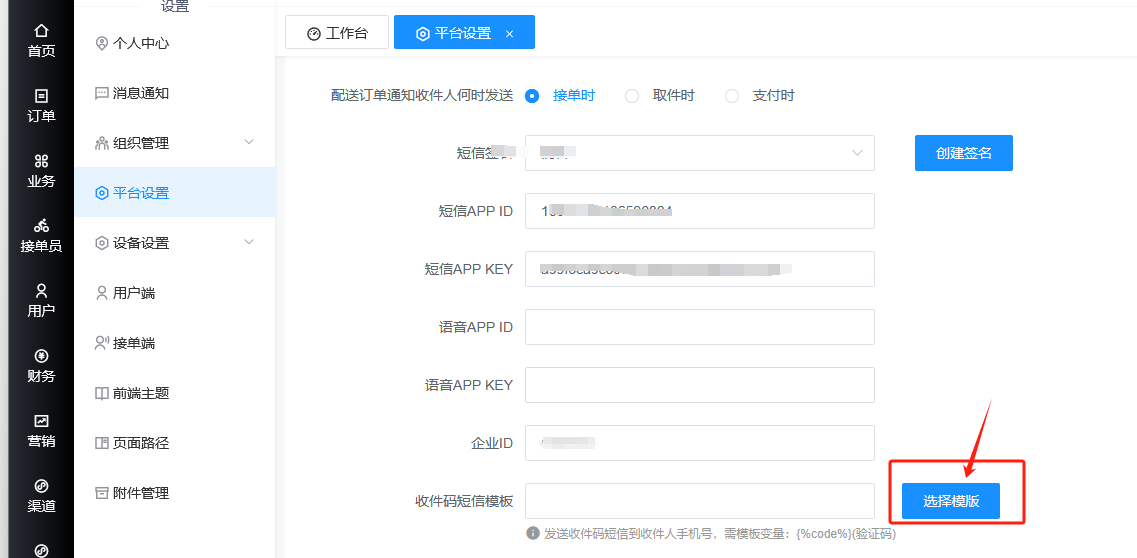The height and width of the screenshot is (558, 1137).
Task: Open 前端主题 menu item
Action: 174,393
